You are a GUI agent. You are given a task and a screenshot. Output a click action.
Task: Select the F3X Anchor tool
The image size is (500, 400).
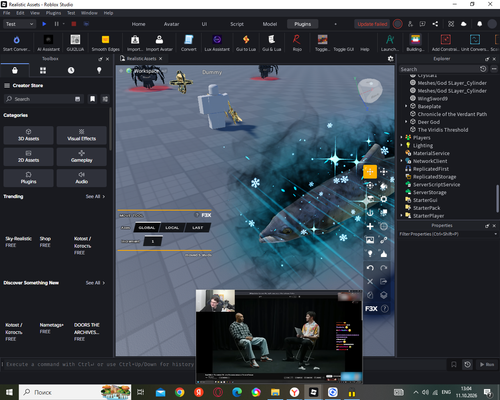click(x=370, y=213)
